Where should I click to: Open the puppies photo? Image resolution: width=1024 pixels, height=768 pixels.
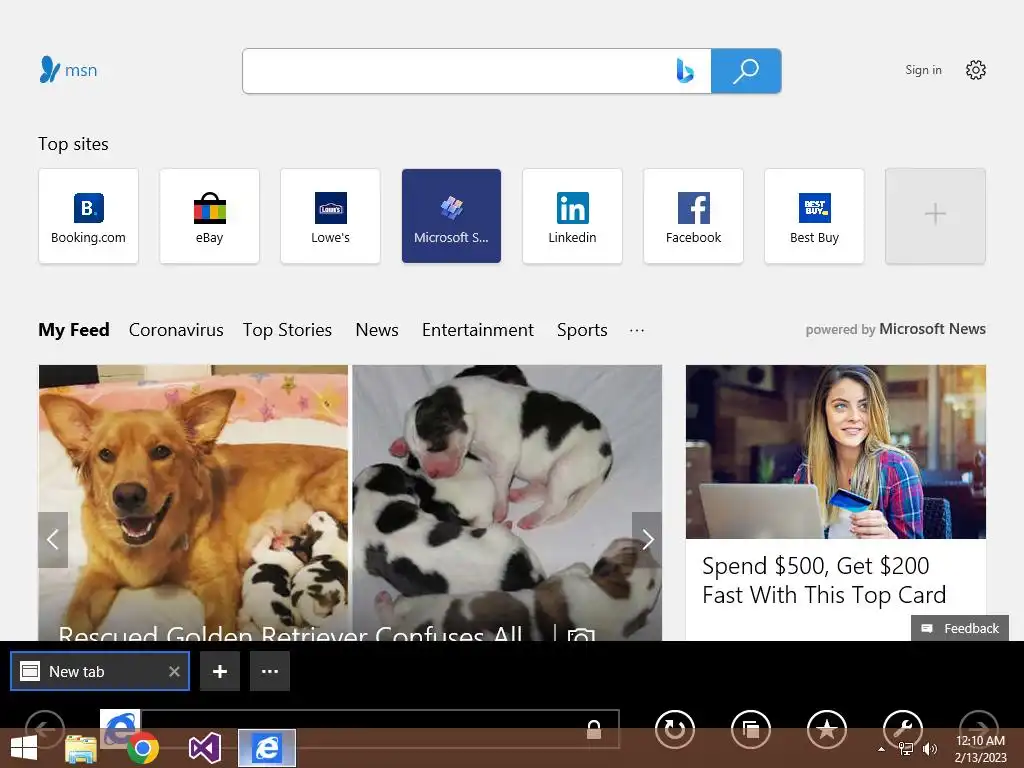click(x=507, y=502)
